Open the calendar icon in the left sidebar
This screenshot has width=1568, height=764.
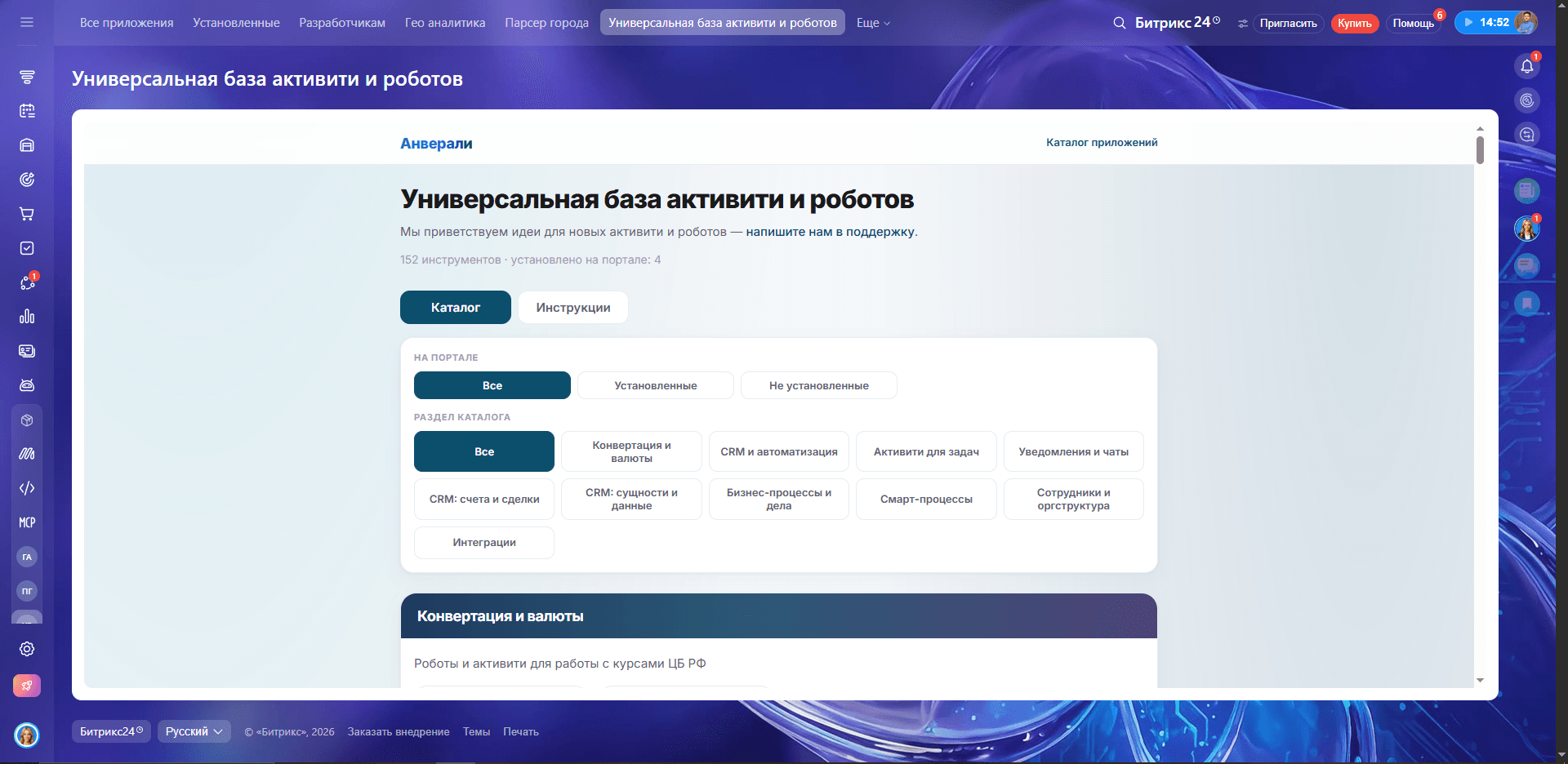27,111
